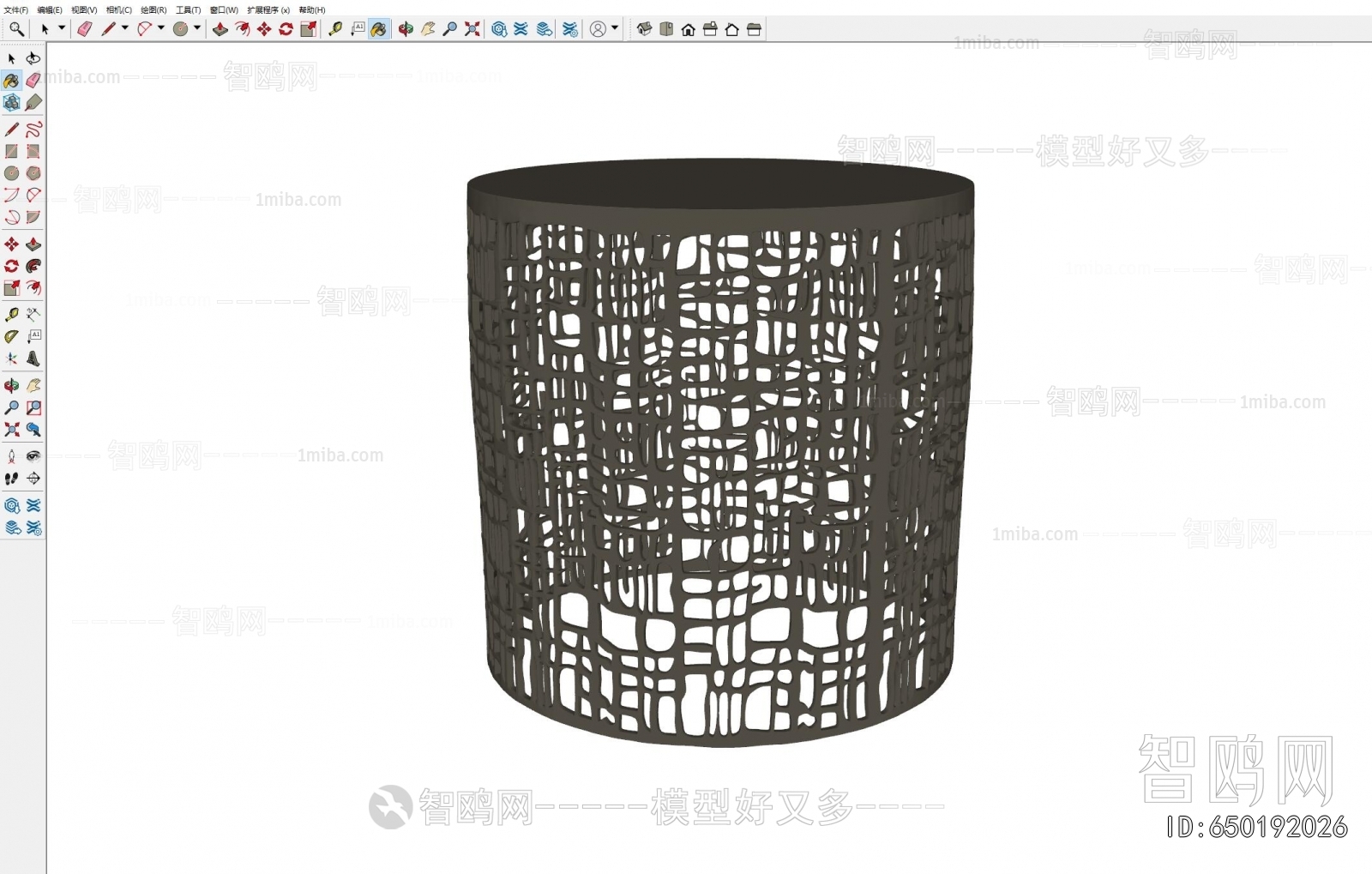Switch to Front view house icon

pos(689,29)
